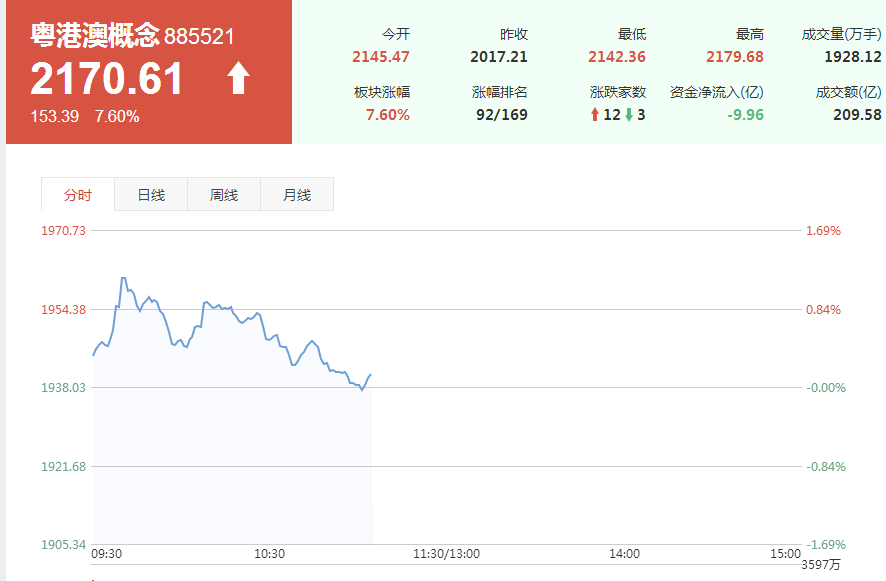Click the green down arrow before 3

pyautogui.click(x=628, y=115)
